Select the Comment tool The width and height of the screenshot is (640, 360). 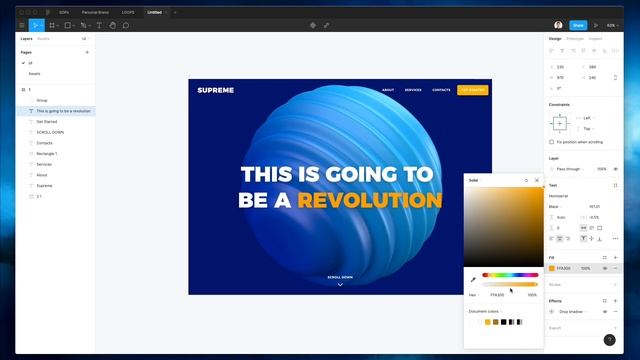pos(126,25)
